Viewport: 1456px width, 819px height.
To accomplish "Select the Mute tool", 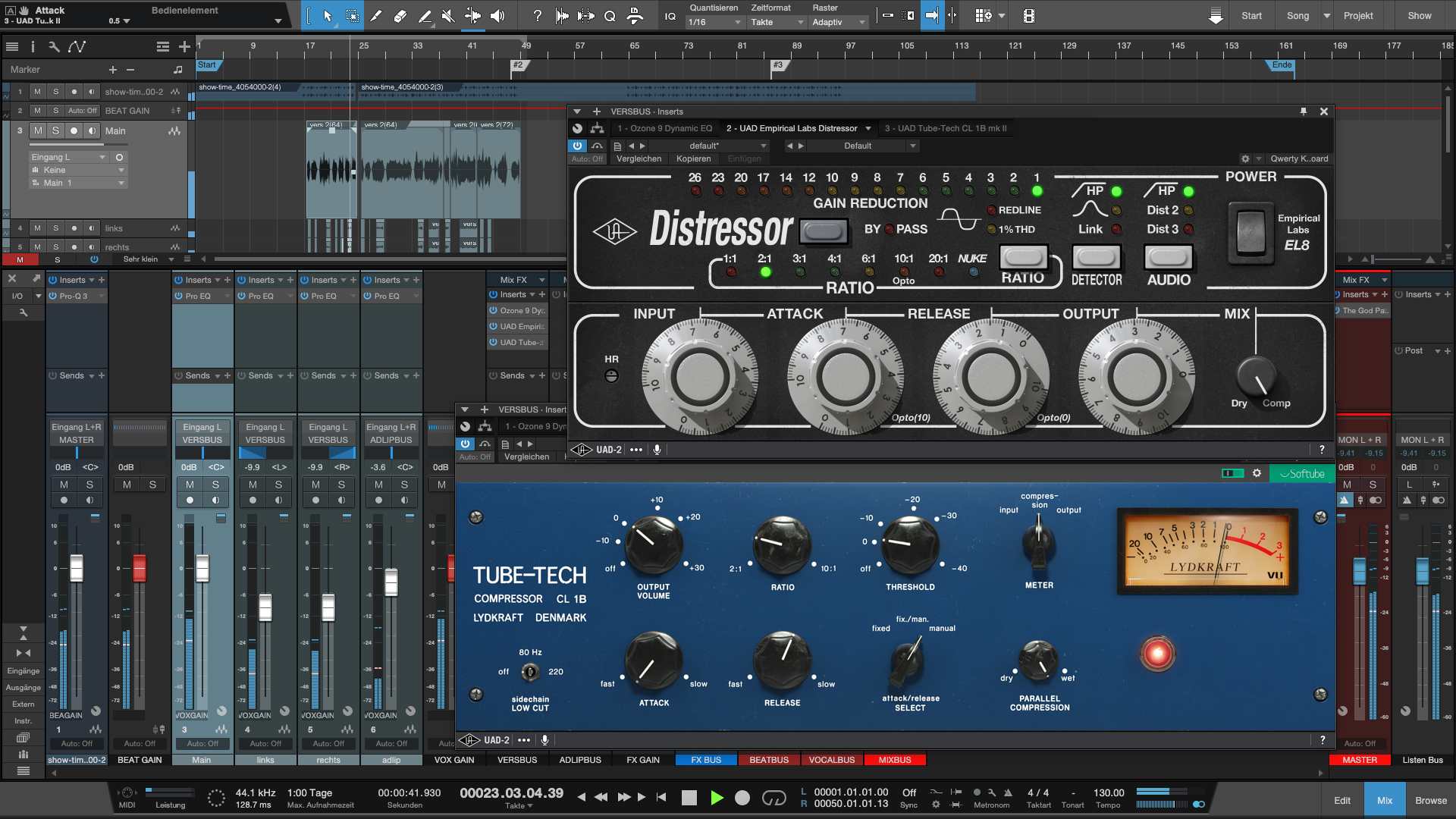I will coord(448,16).
